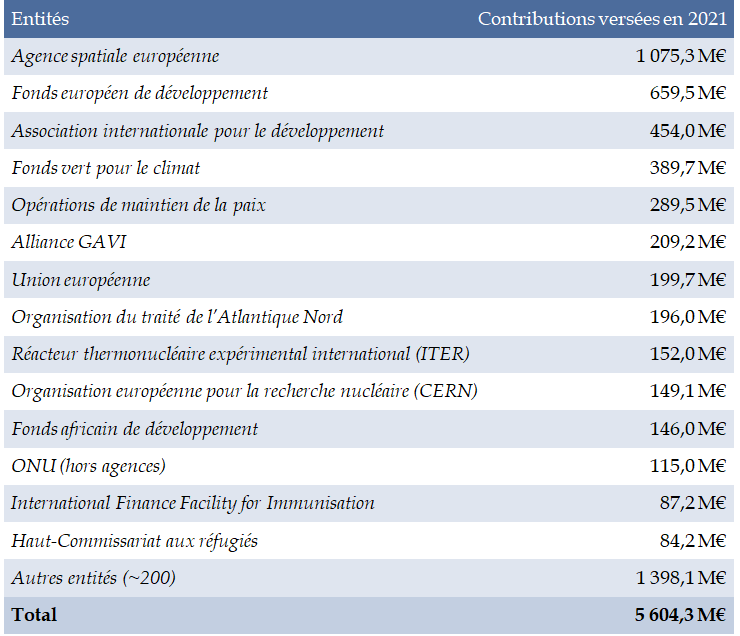Click the 'Agence spatiale européenne' row label
This screenshot has width=740, height=636.
click(x=115, y=56)
